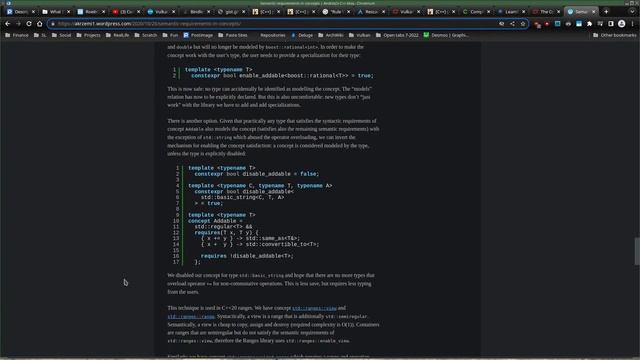Expand the Paste Sites bookmarks folder
This screenshot has height=360, width=640.
pos(233,36)
